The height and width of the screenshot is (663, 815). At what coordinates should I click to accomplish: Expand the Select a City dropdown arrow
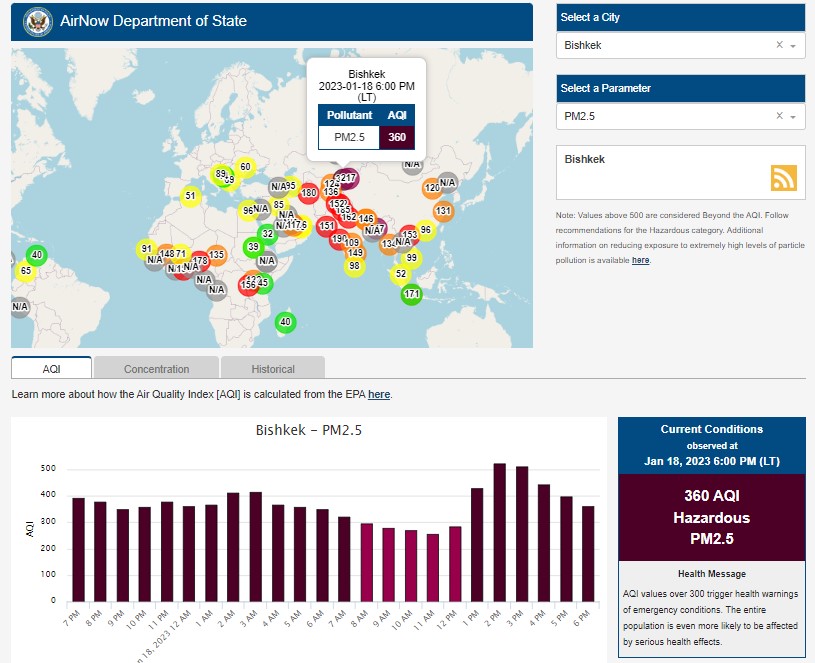(793, 46)
